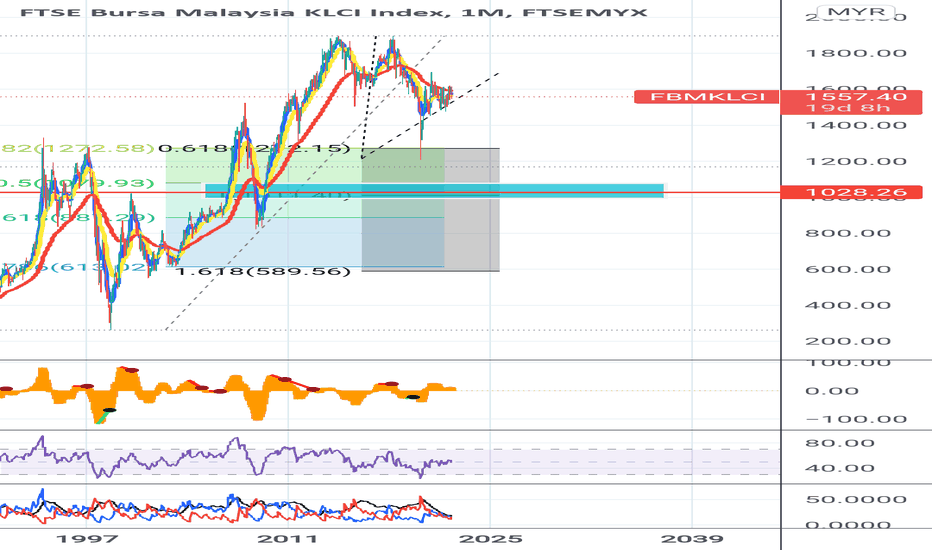This screenshot has width=932, height=550.
Task: Click the FBMKLCI symbol label
Action: 706,97
